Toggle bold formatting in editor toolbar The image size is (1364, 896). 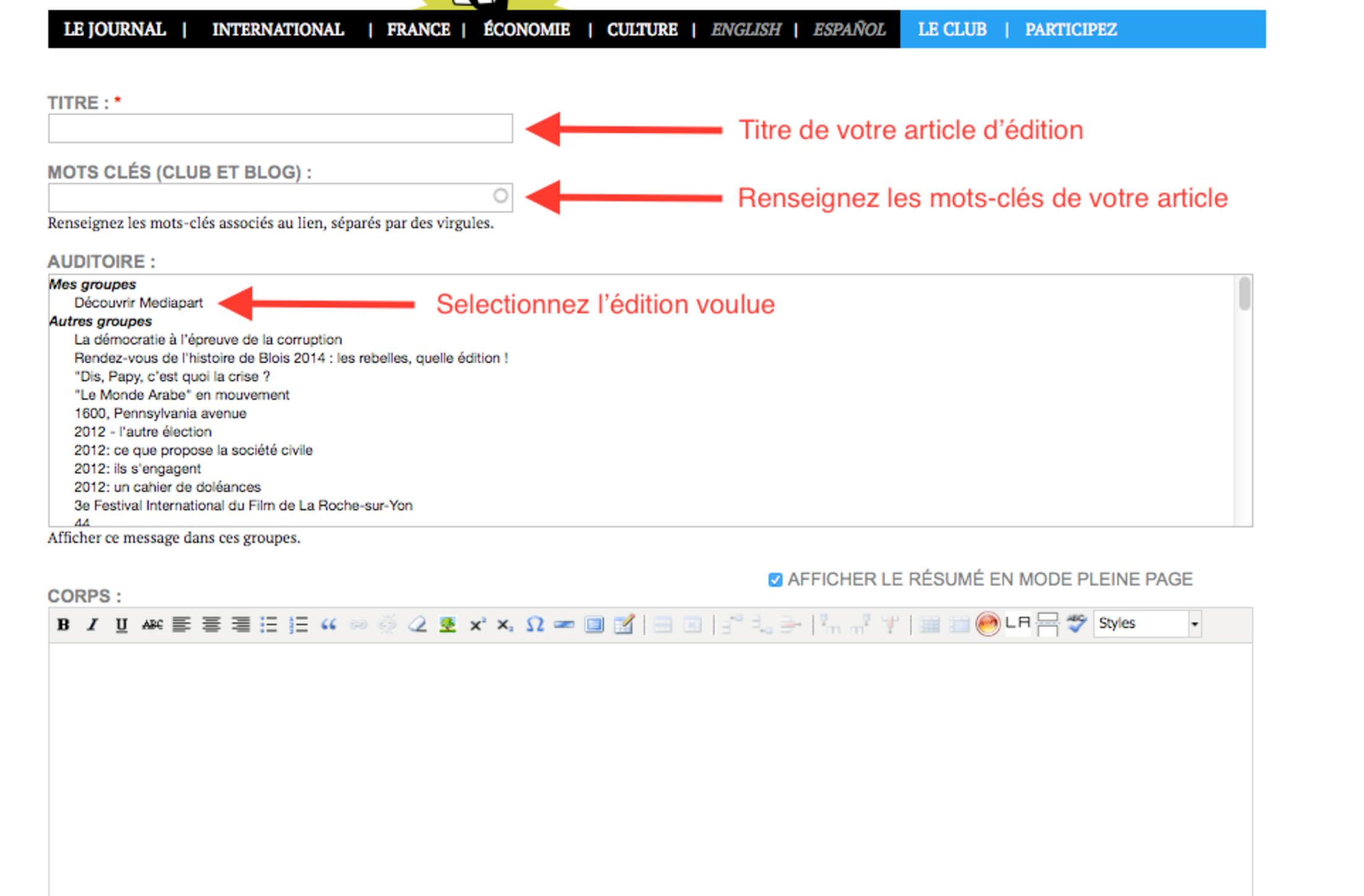tap(63, 624)
